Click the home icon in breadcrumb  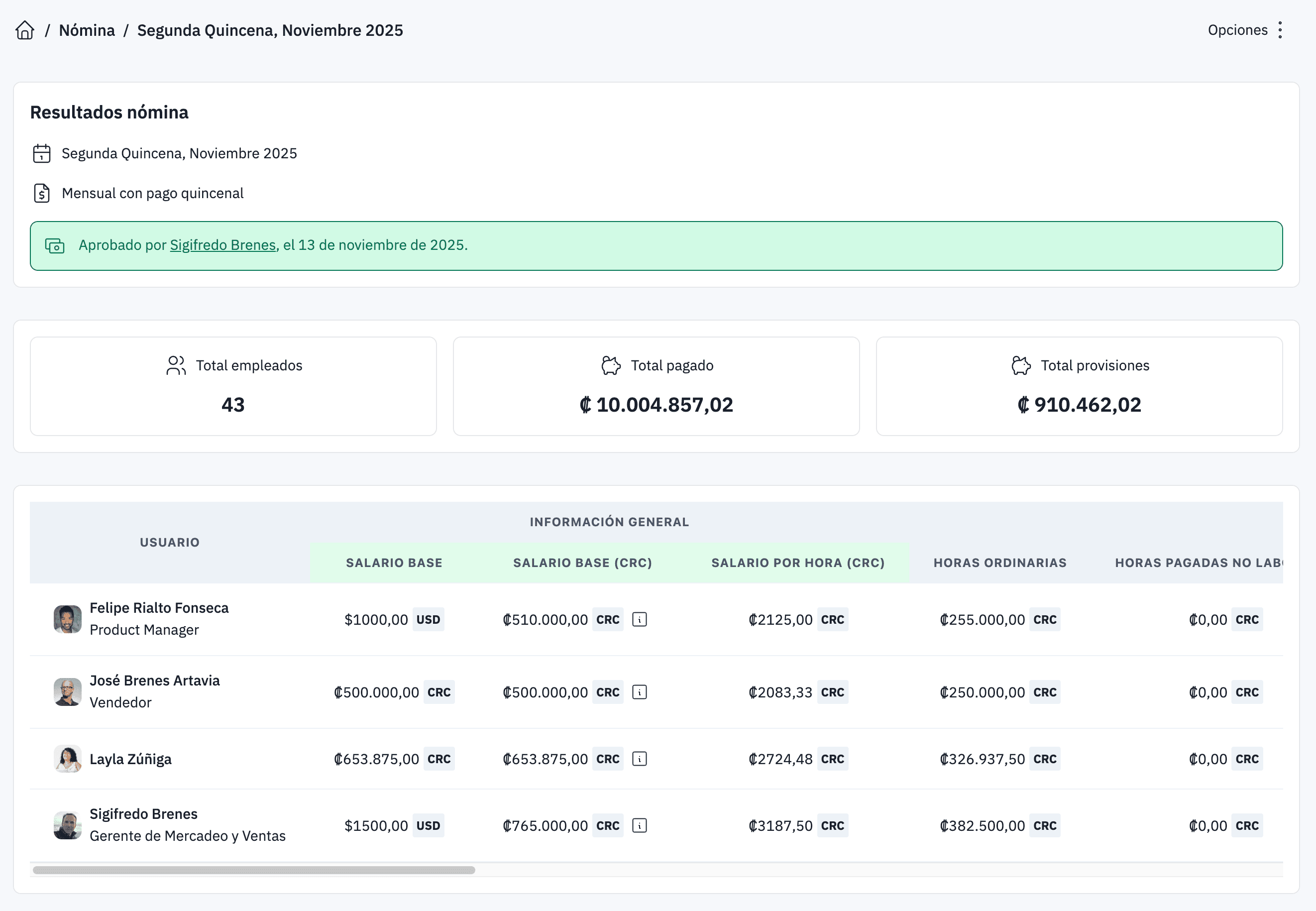coord(25,30)
